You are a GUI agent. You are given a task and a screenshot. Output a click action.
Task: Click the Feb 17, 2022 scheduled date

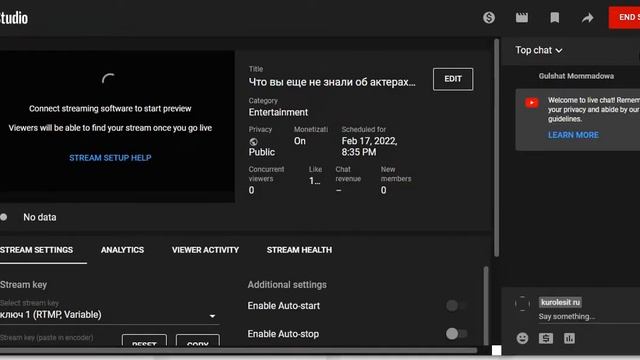click(x=369, y=147)
